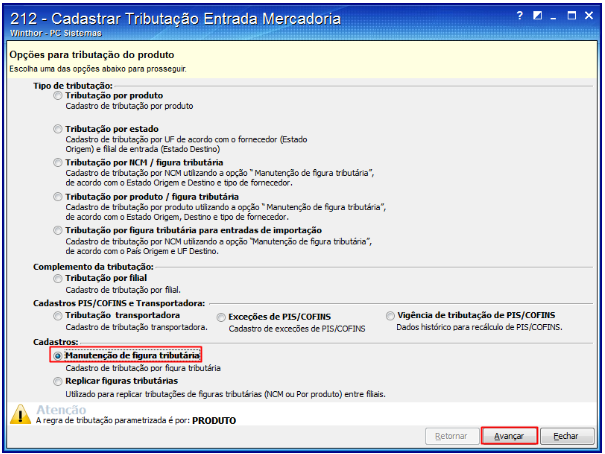The image size is (605, 454).
Task: Click 'Cadastro de tributação por produto' description
Action: click(129, 106)
